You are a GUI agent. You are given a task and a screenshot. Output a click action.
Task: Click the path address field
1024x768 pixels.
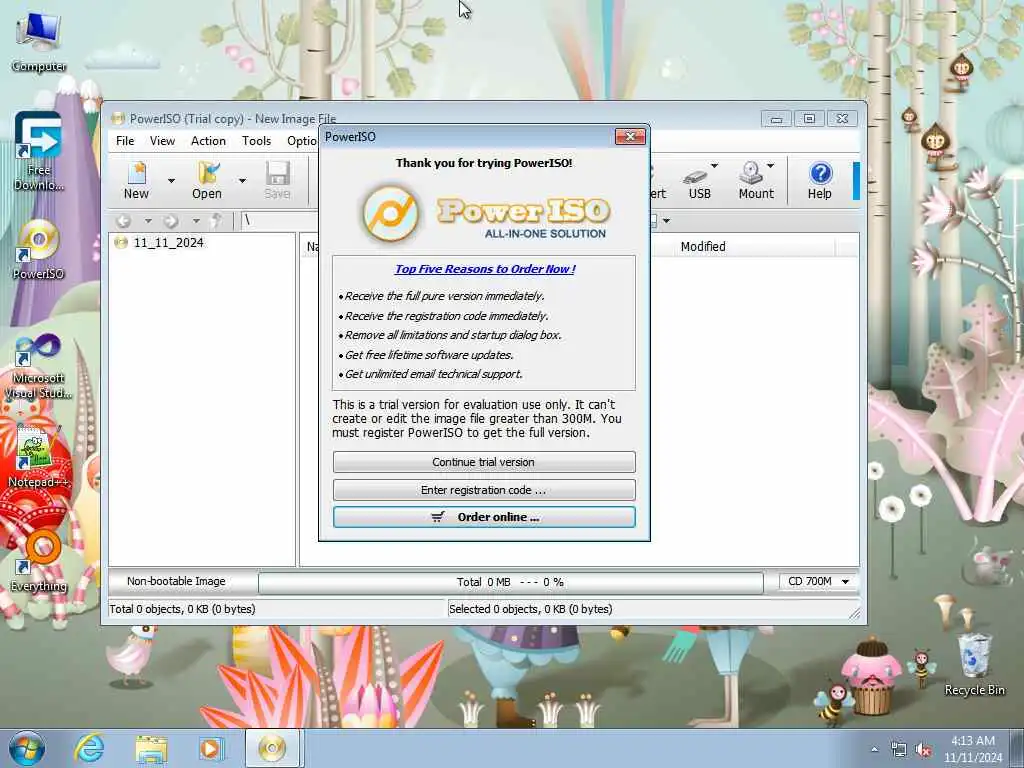pos(280,221)
